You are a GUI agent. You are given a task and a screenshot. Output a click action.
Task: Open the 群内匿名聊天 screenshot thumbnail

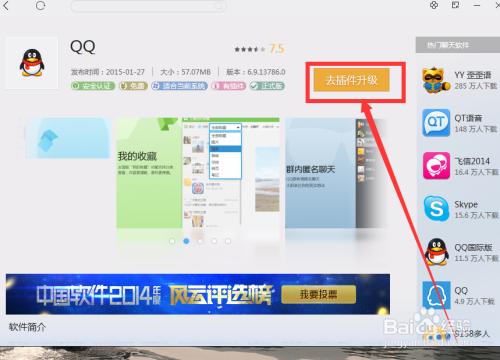[336, 173]
